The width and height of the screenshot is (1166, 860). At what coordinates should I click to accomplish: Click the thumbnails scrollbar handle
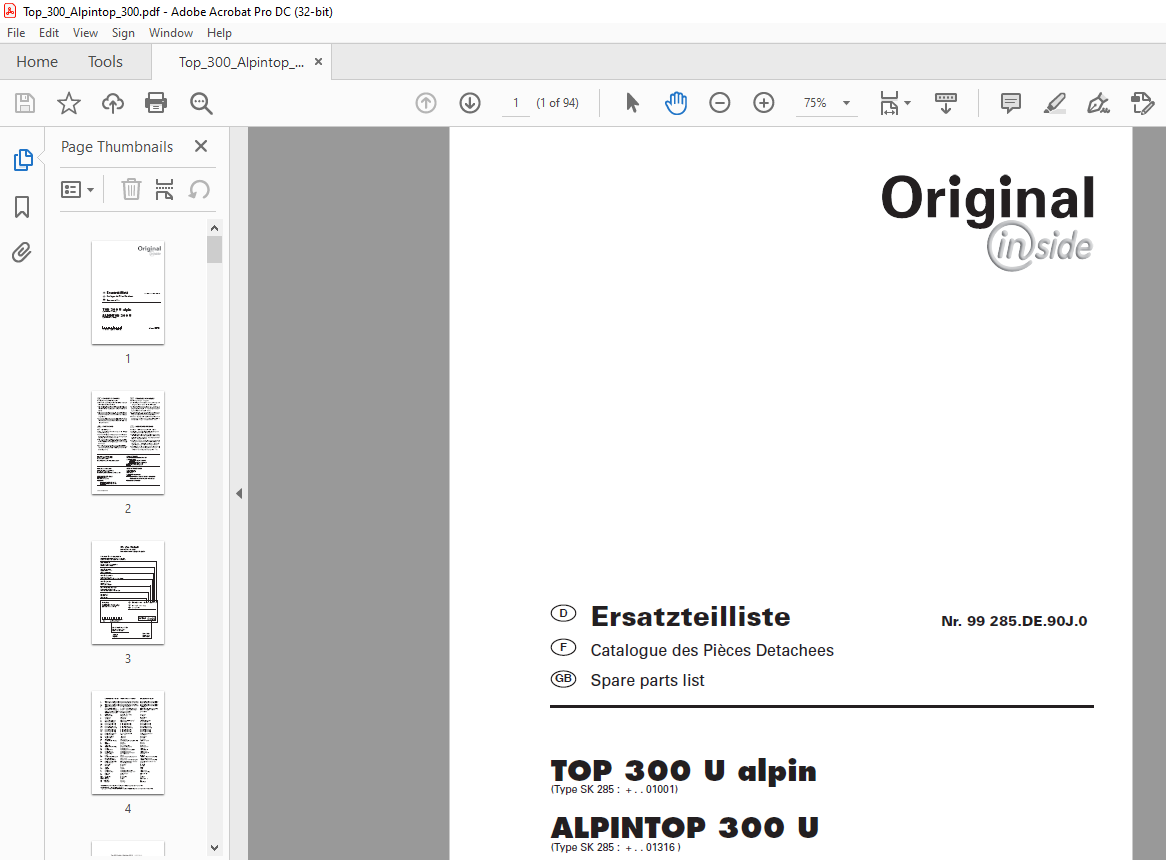tap(215, 250)
